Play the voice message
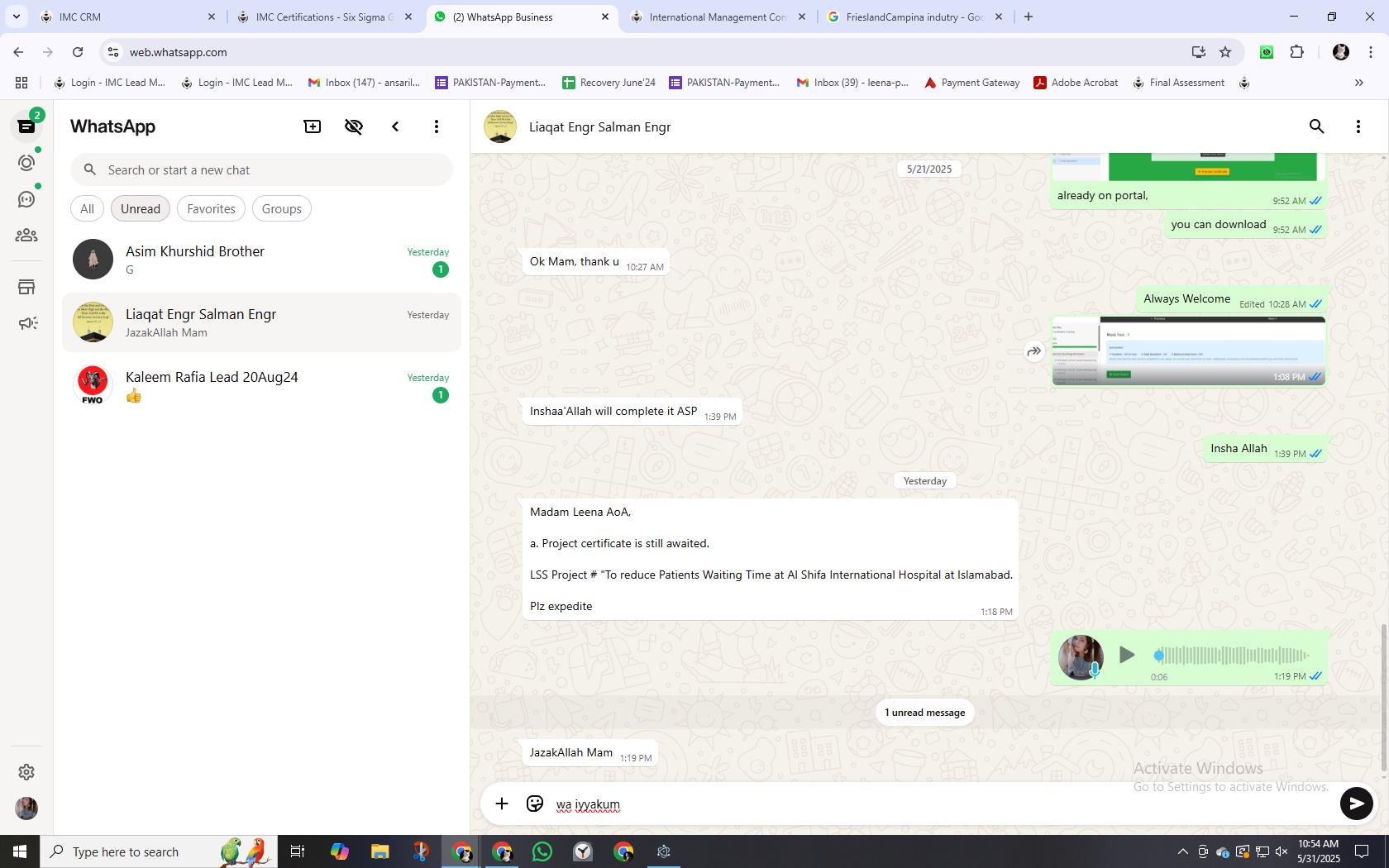 pos(1126,655)
